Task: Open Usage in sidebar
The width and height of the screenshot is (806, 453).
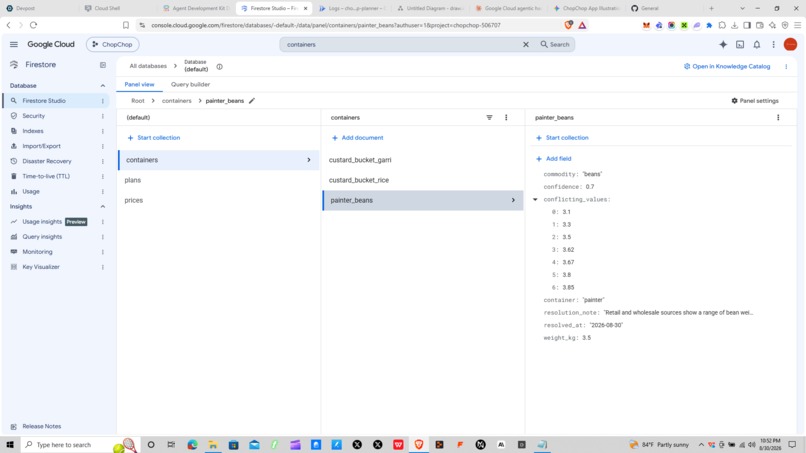Action: 31,191
